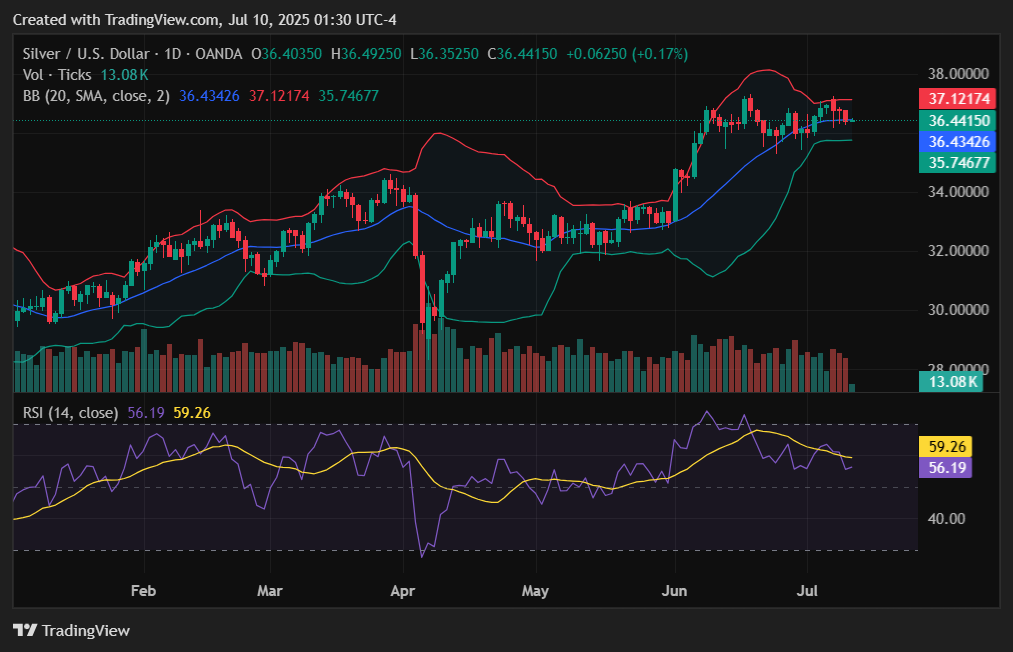
Task: Click the blue 36.43426 price axis label
Action: pos(957,142)
